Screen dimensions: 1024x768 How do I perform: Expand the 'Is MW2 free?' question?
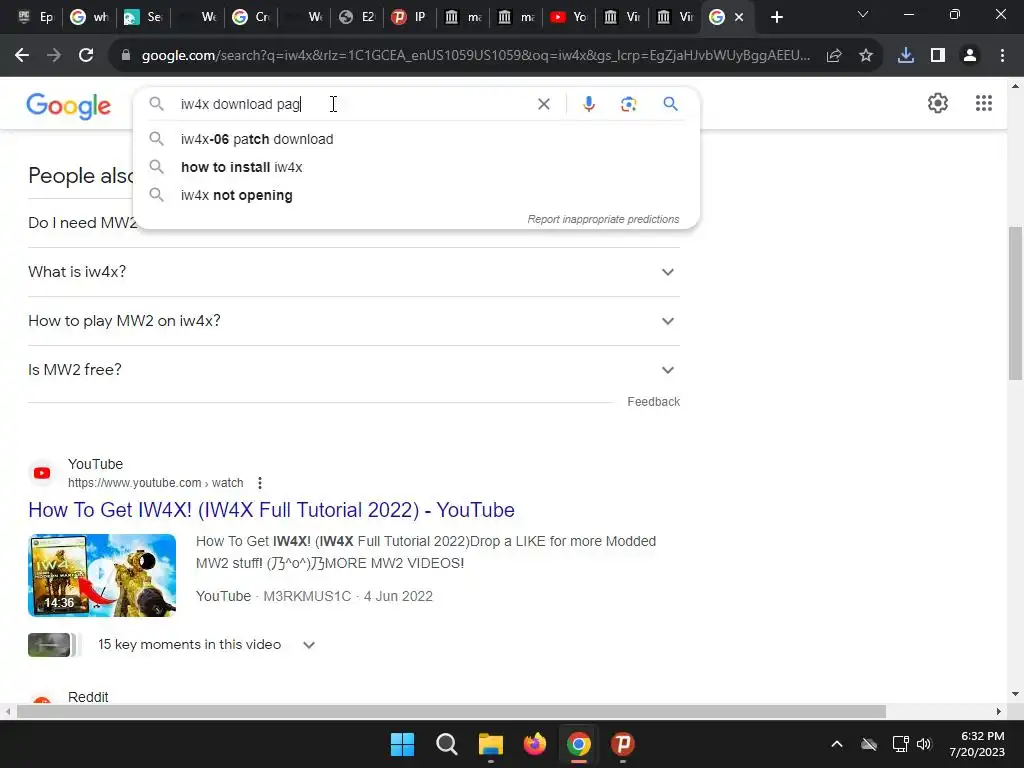pyautogui.click(x=354, y=370)
